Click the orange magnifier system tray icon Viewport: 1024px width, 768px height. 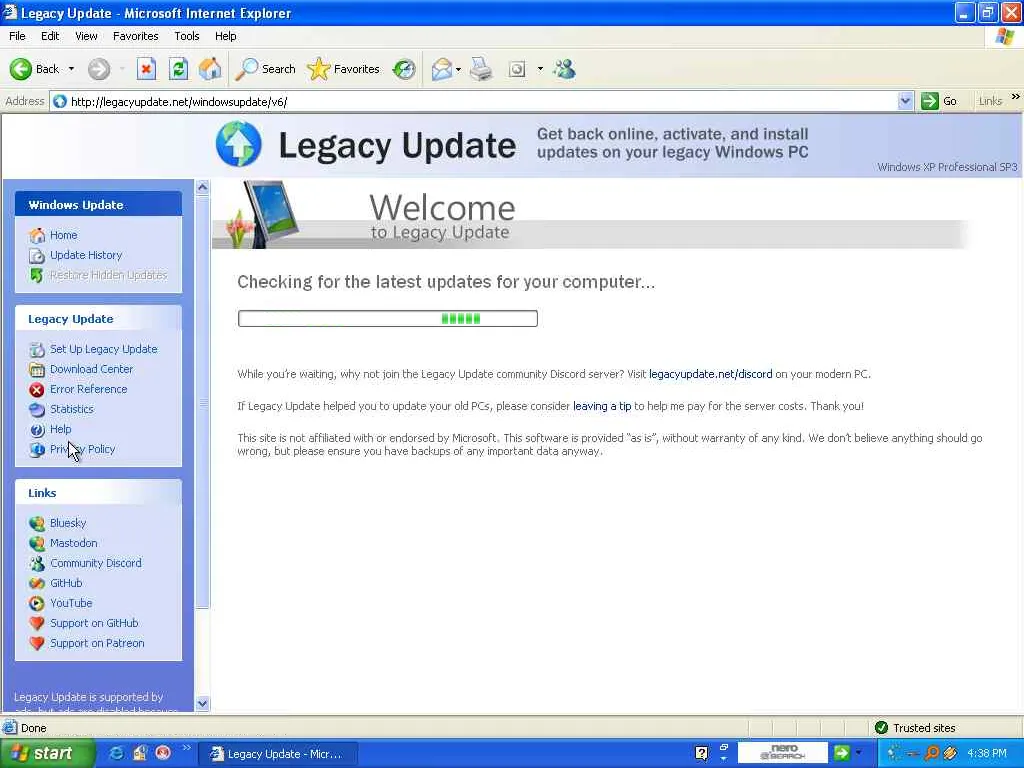(x=932, y=753)
